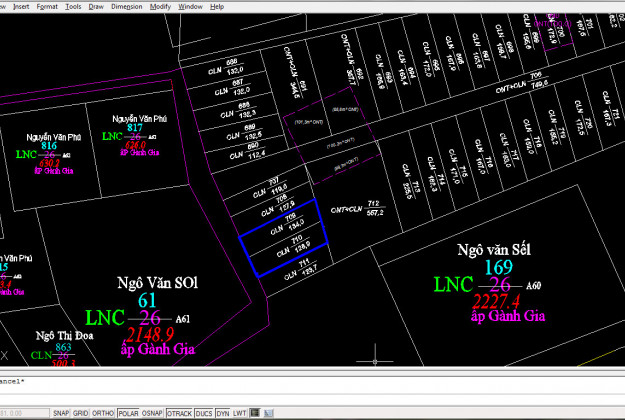The height and width of the screenshot is (420, 625).
Task: Toggle ORTHO mode button
Action: 103,412
